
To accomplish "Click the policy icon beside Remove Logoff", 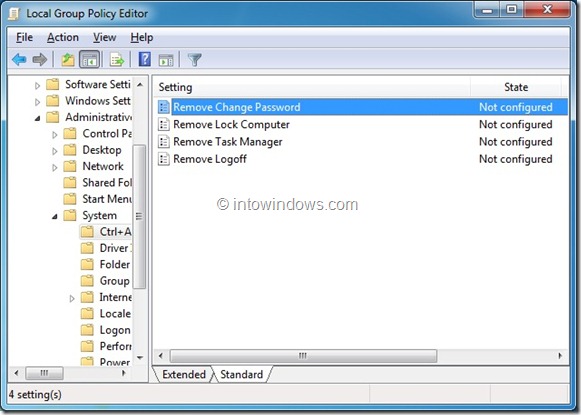I will pos(164,159).
